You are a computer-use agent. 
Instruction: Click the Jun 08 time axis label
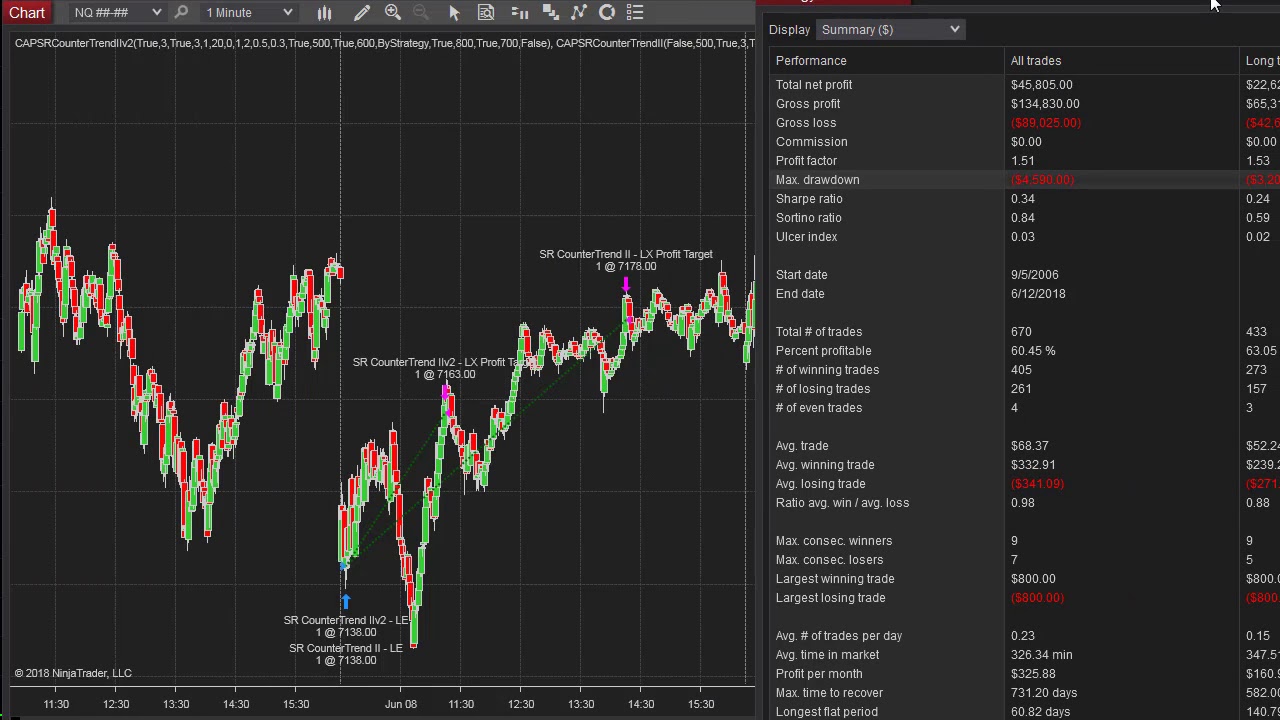(x=400, y=704)
